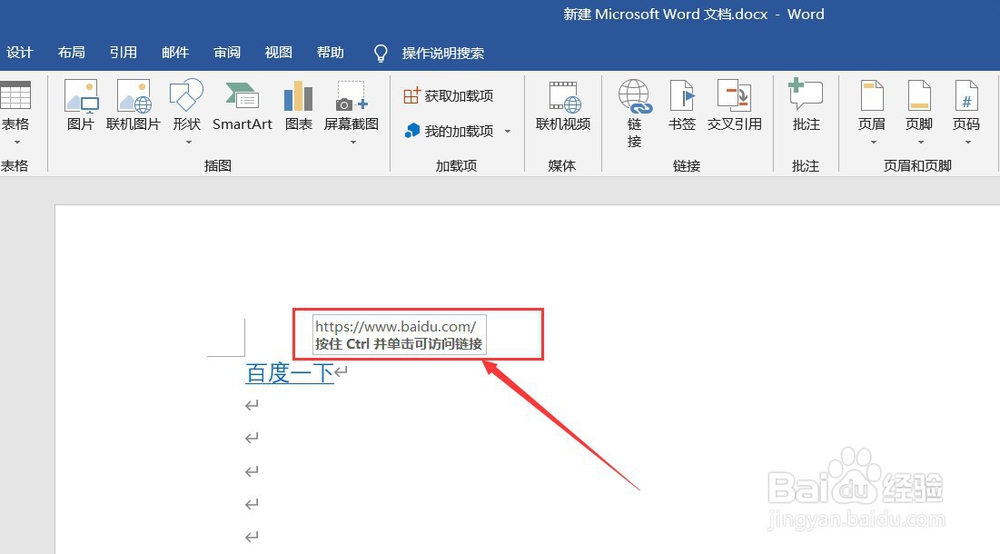Open the Footer (页脚) menu icon
This screenshot has width=1000, height=554.
[919, 97]
